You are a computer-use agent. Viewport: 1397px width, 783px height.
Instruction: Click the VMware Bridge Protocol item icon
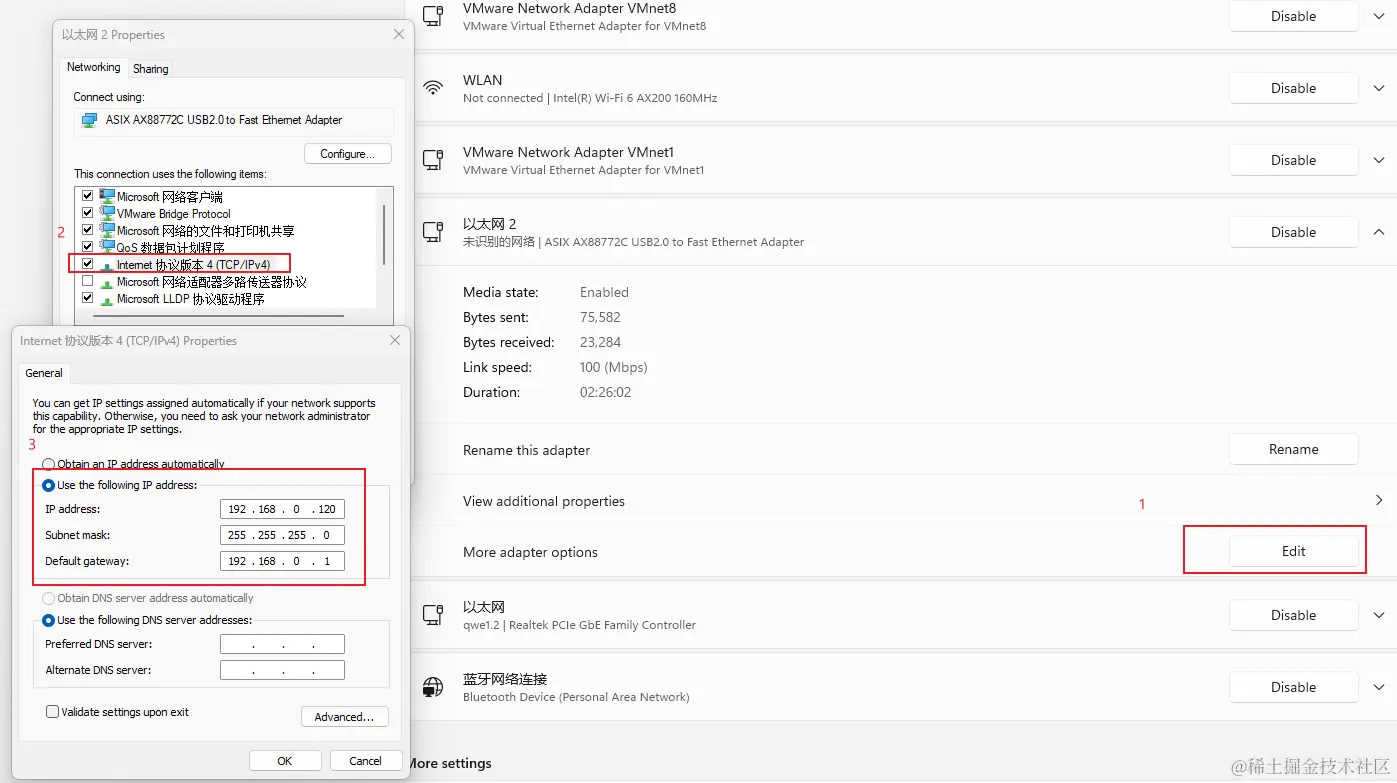pyautogui.click(x=107, y=213)
